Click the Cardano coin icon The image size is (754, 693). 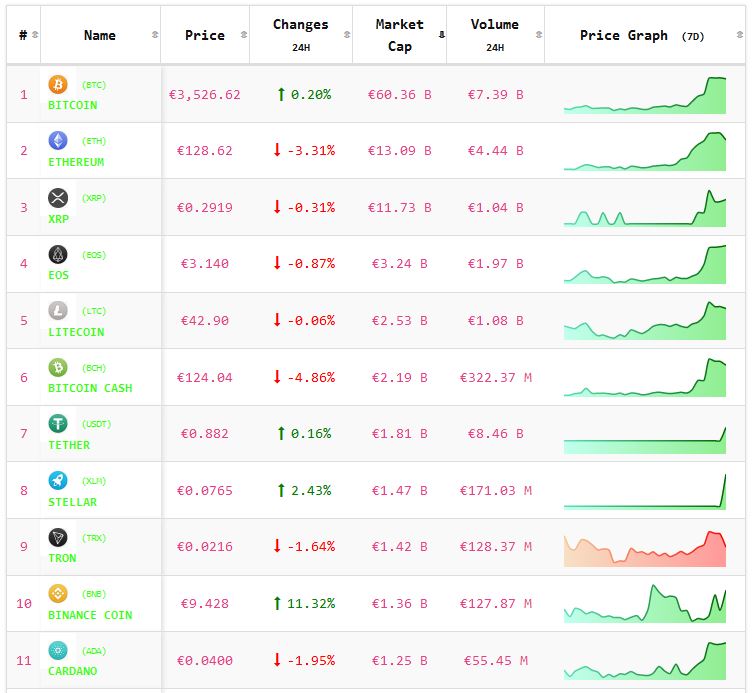pyautogui.click(x=58, y=650)
